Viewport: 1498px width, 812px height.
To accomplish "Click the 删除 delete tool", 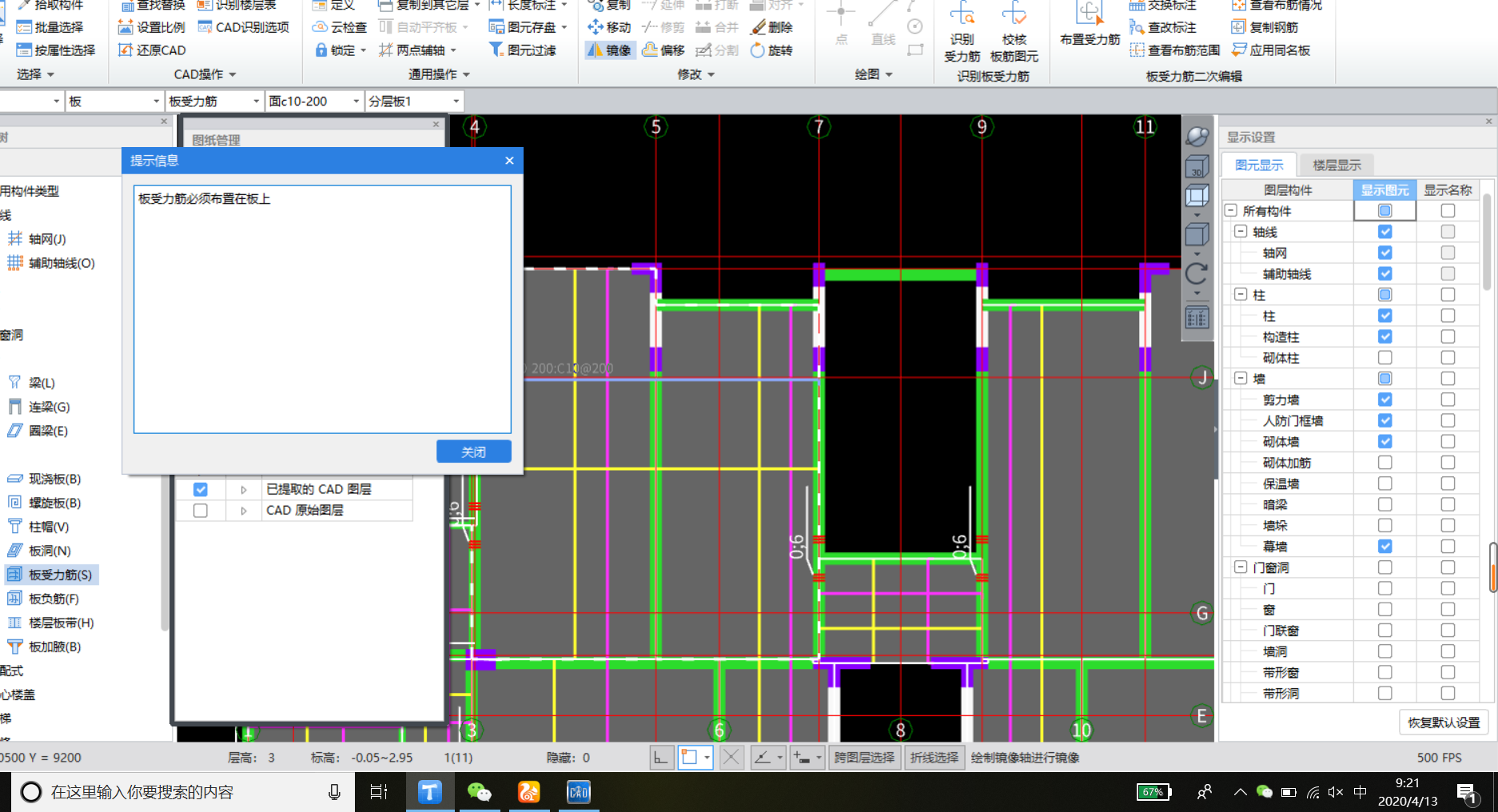I will point(771,26).
